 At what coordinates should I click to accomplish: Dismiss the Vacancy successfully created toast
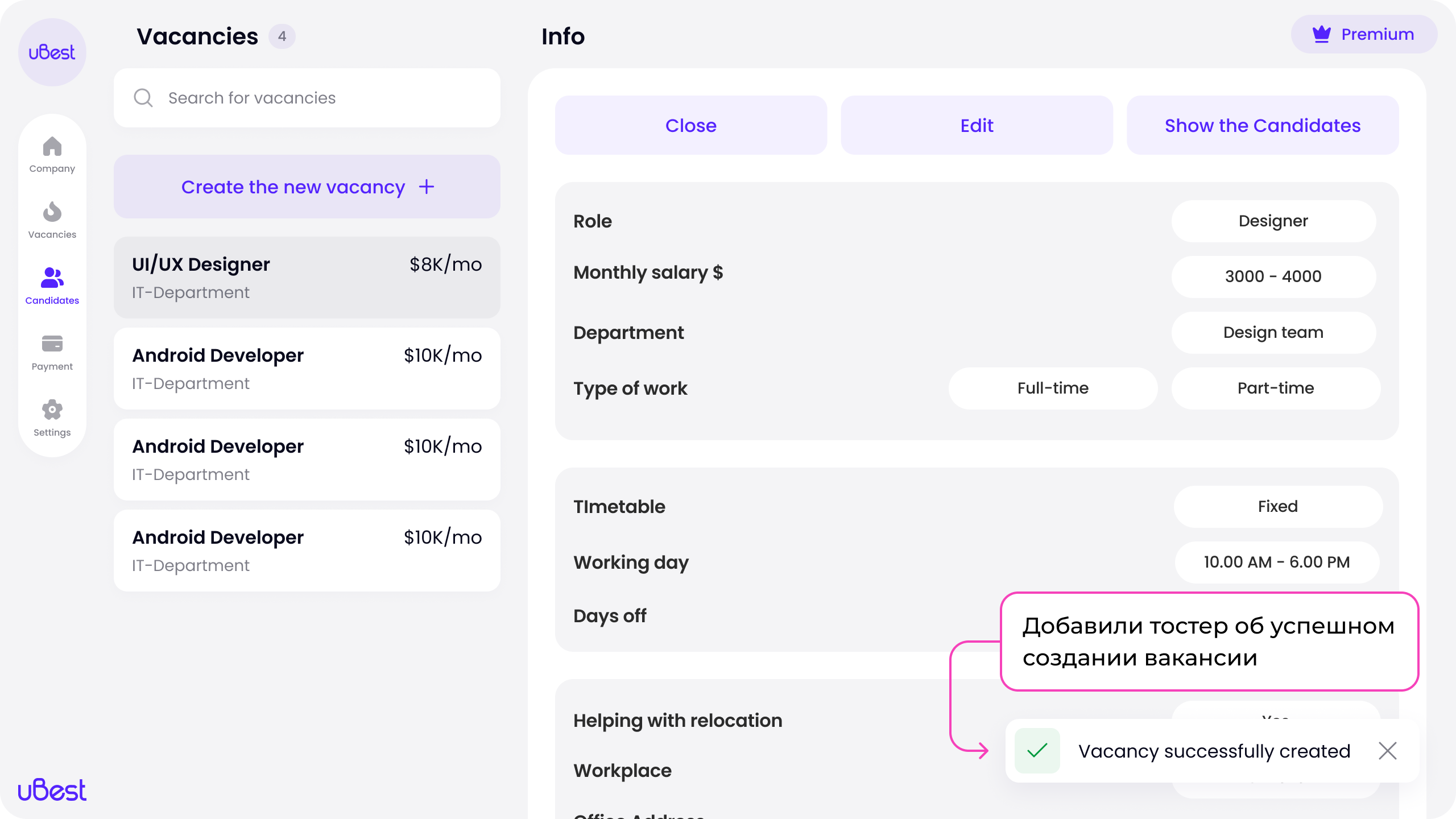click(x=1388, y=751)
